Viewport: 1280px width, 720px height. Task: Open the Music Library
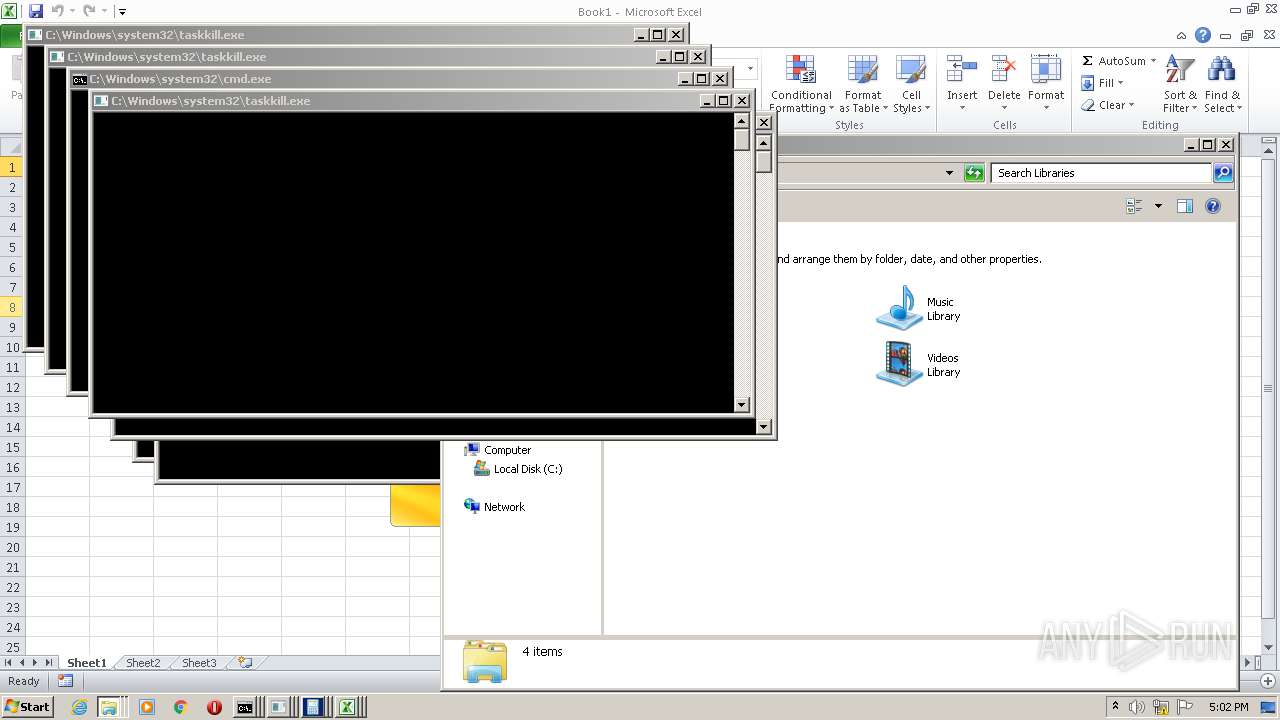[918, 308]
